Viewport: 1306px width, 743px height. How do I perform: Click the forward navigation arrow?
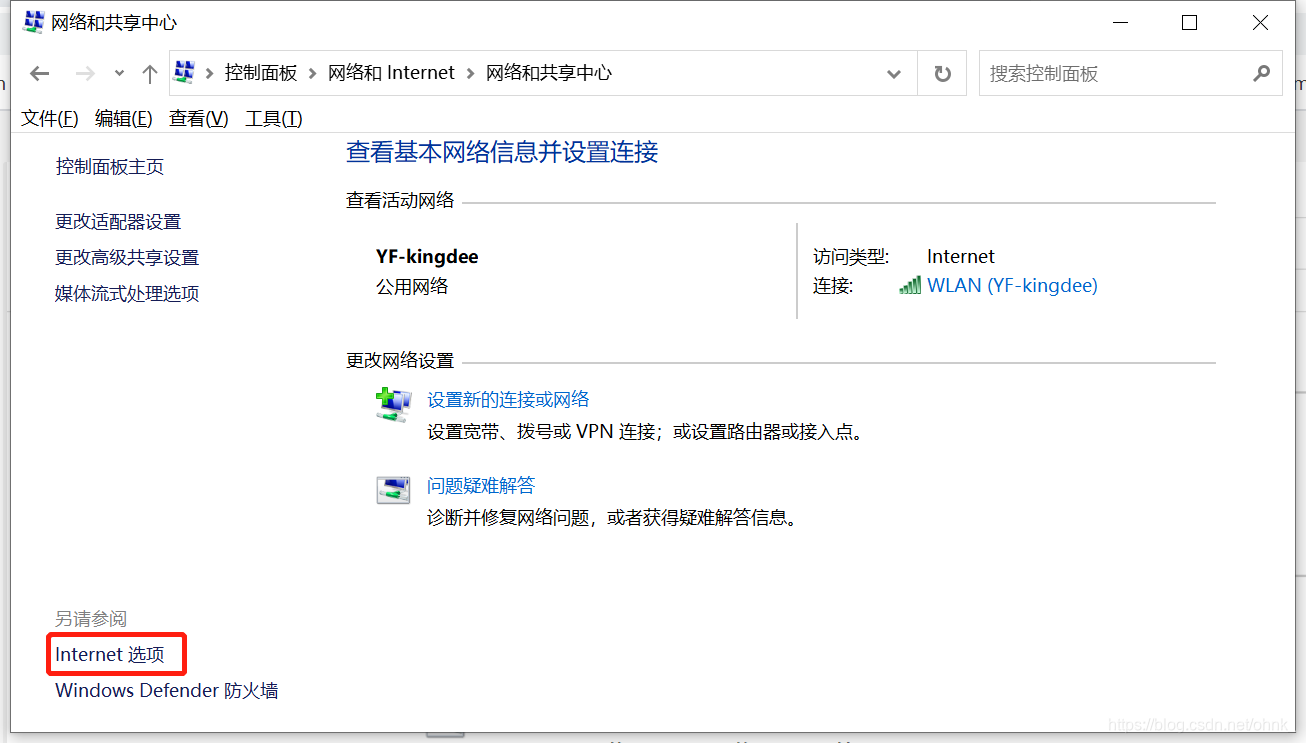click(85, 74)
